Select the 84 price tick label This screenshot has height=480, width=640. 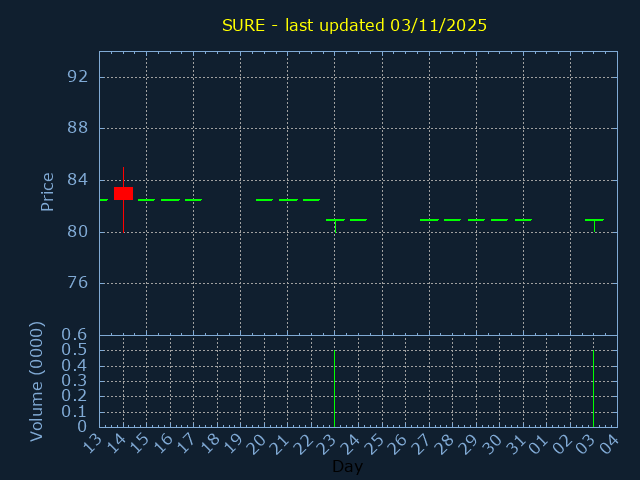click(x=78, y=180)
